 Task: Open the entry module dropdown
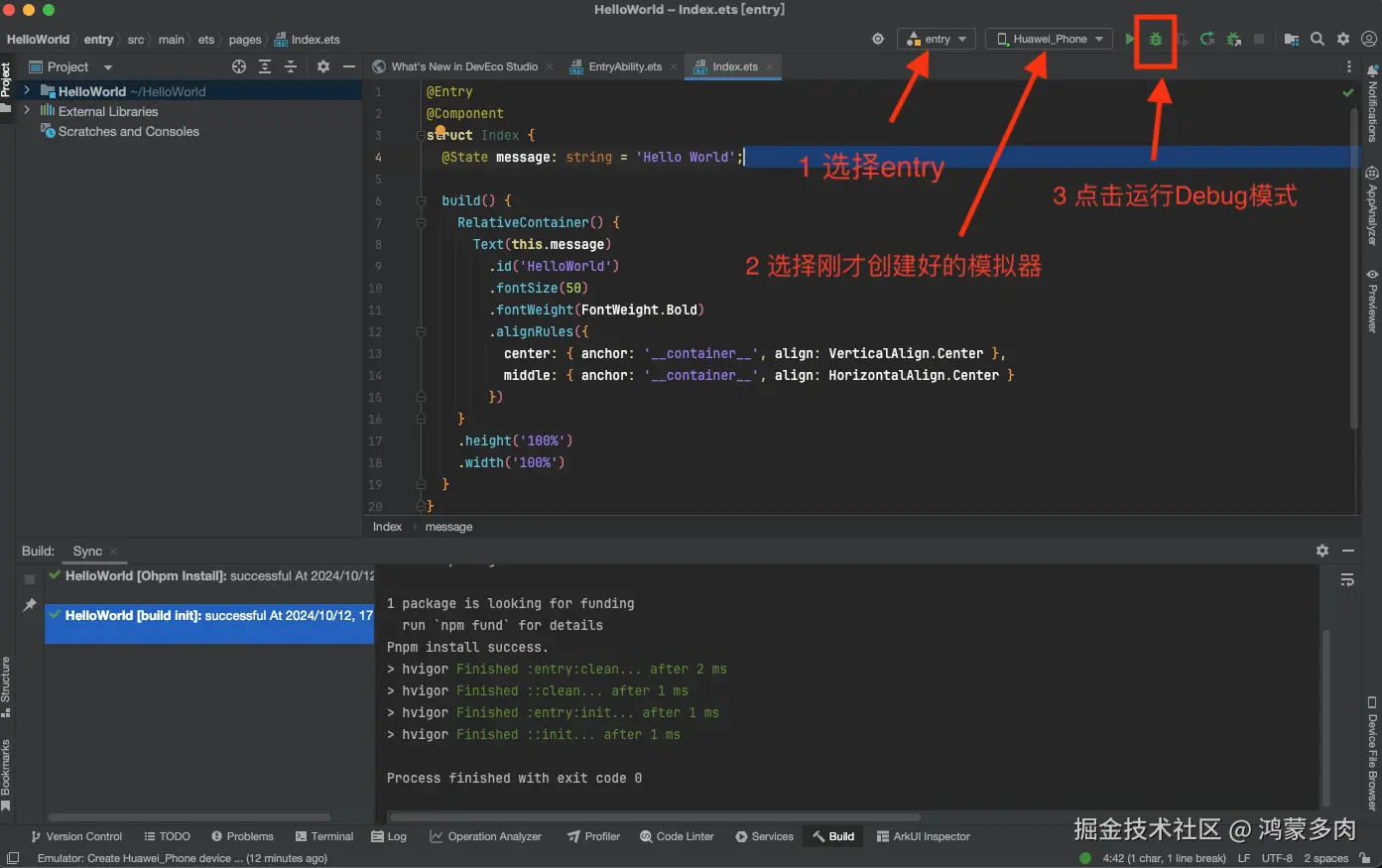pyautogui.click(x=937, y=39)
